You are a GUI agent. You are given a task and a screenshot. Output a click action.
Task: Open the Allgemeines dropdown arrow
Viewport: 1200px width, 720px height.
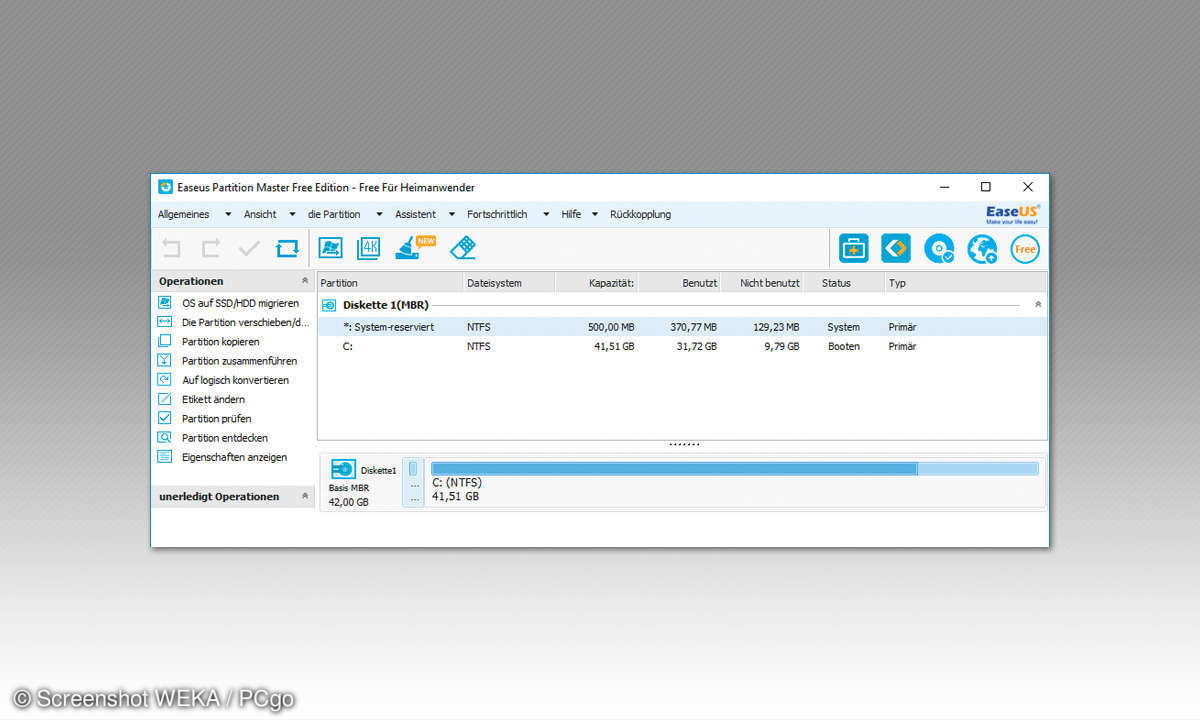[228, 215]
